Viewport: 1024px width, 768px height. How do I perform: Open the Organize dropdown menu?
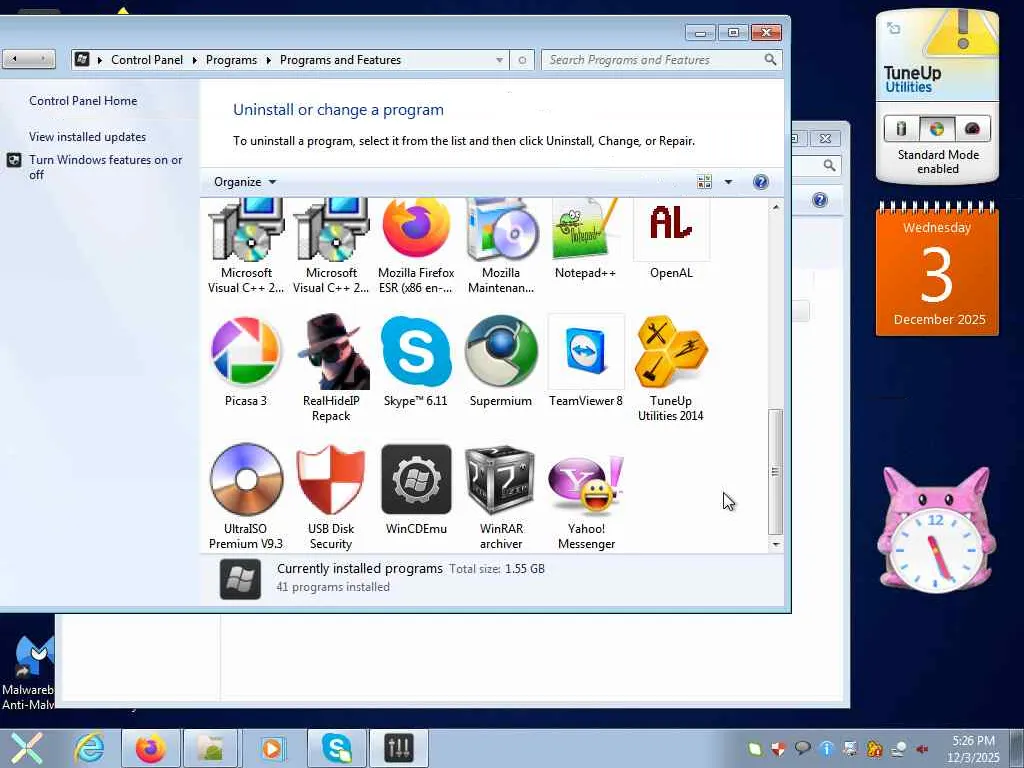click(x=245, y=182)
